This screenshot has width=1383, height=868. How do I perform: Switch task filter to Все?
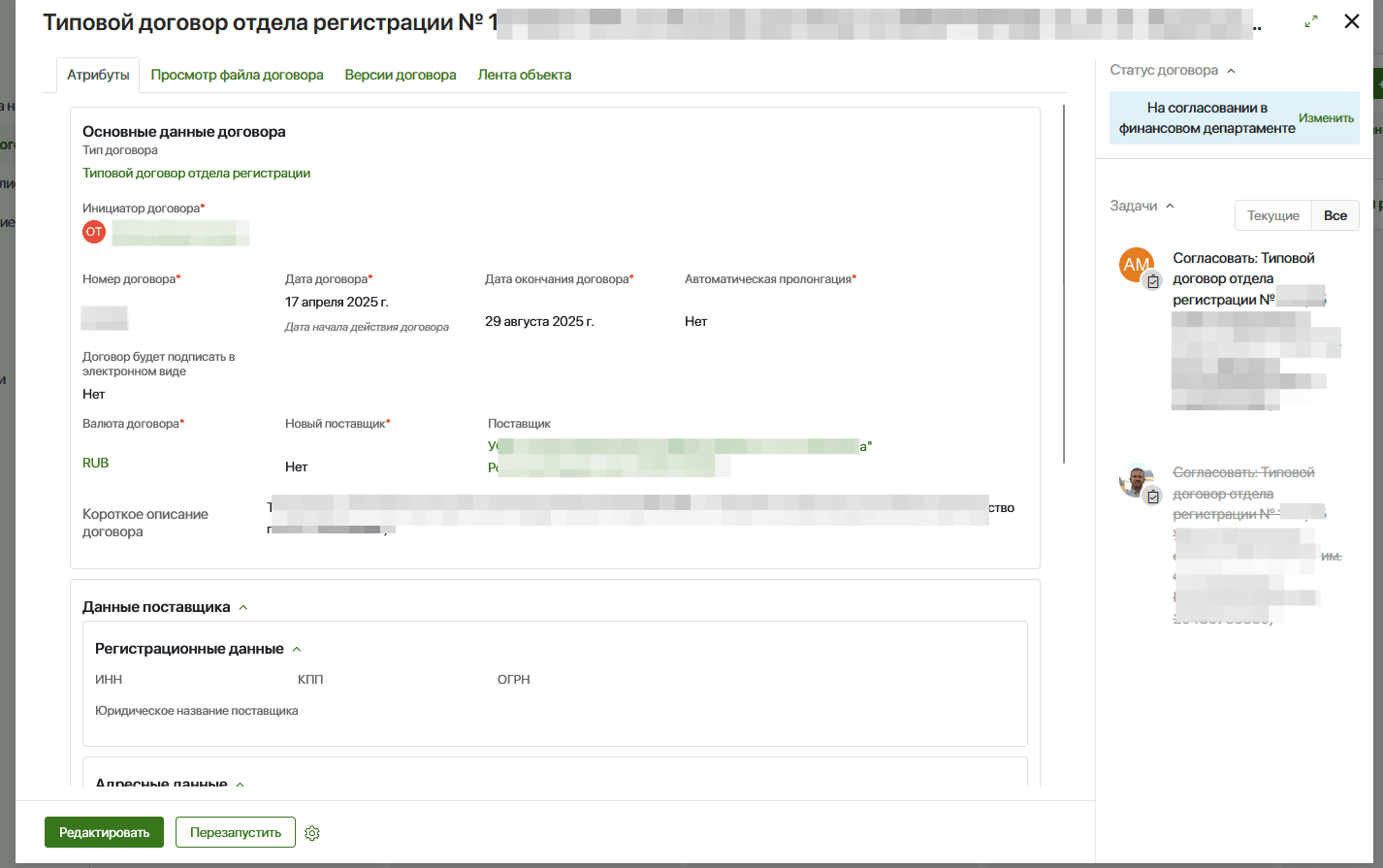1335,215
